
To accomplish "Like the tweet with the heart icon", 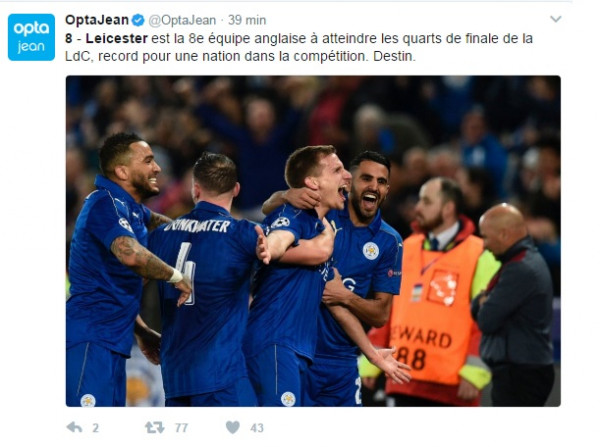I will pos(233,427).
